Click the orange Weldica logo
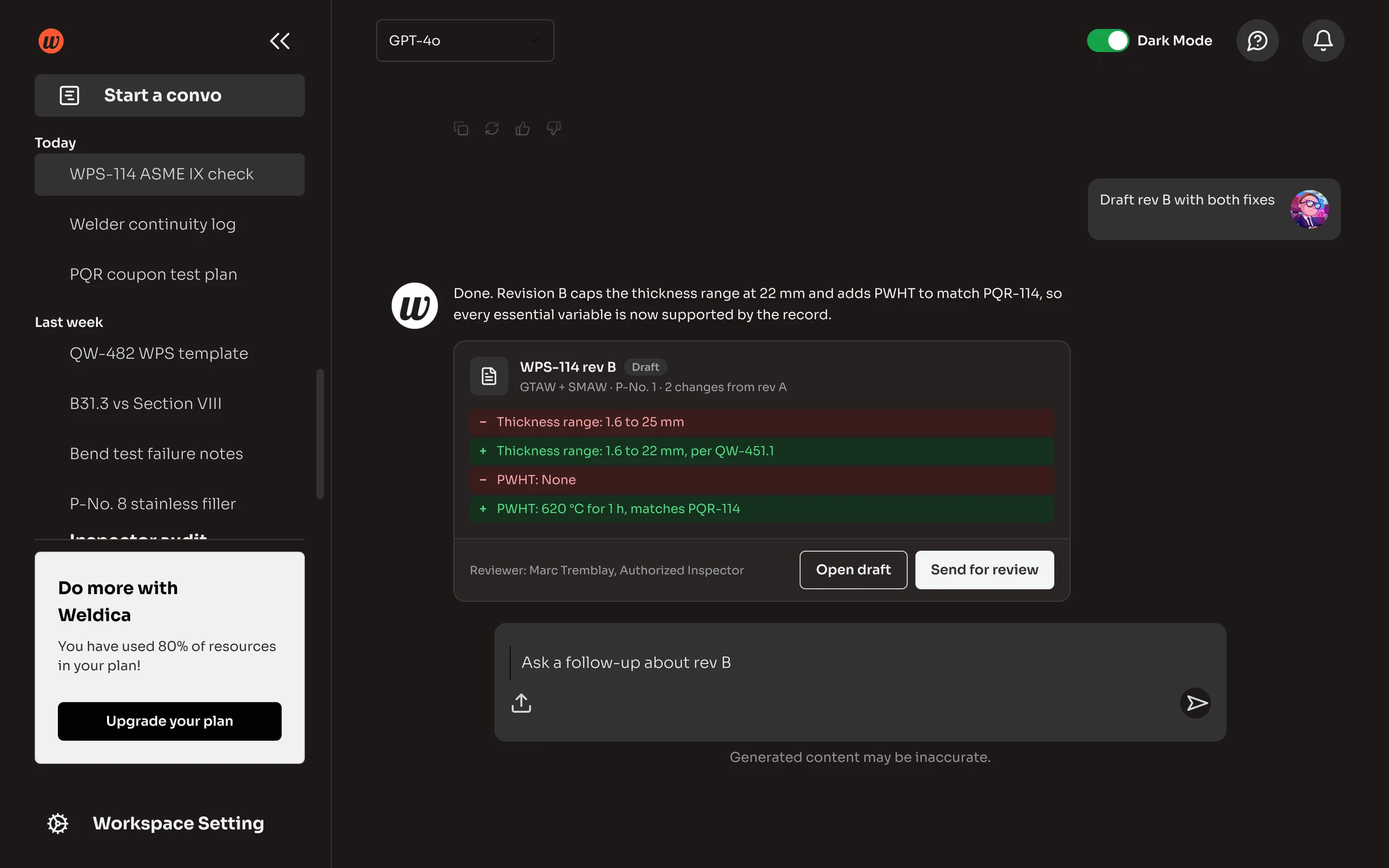Image resolution: width=1389 pixels, height=868 pixels. click(x=51, y=41)
